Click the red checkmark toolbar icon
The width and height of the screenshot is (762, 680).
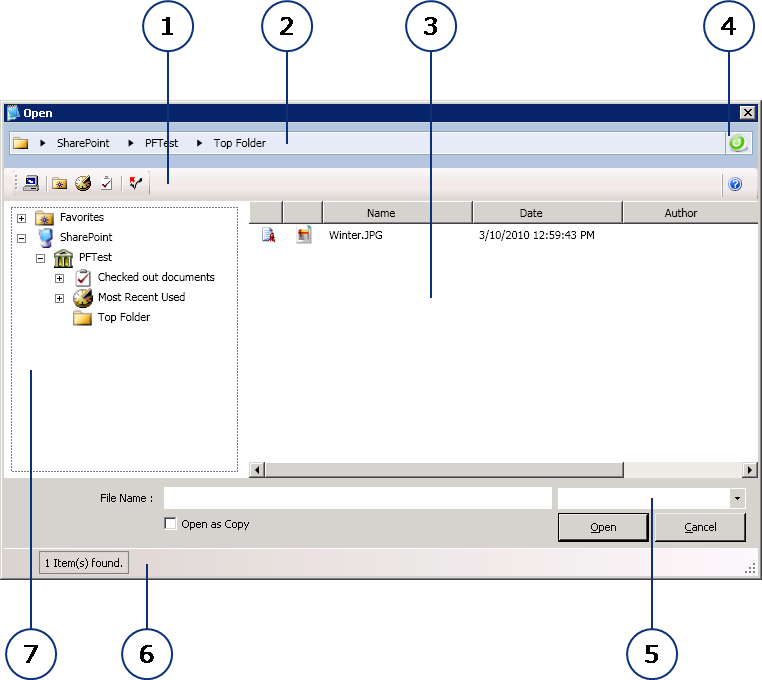click(x=136, y=183)
